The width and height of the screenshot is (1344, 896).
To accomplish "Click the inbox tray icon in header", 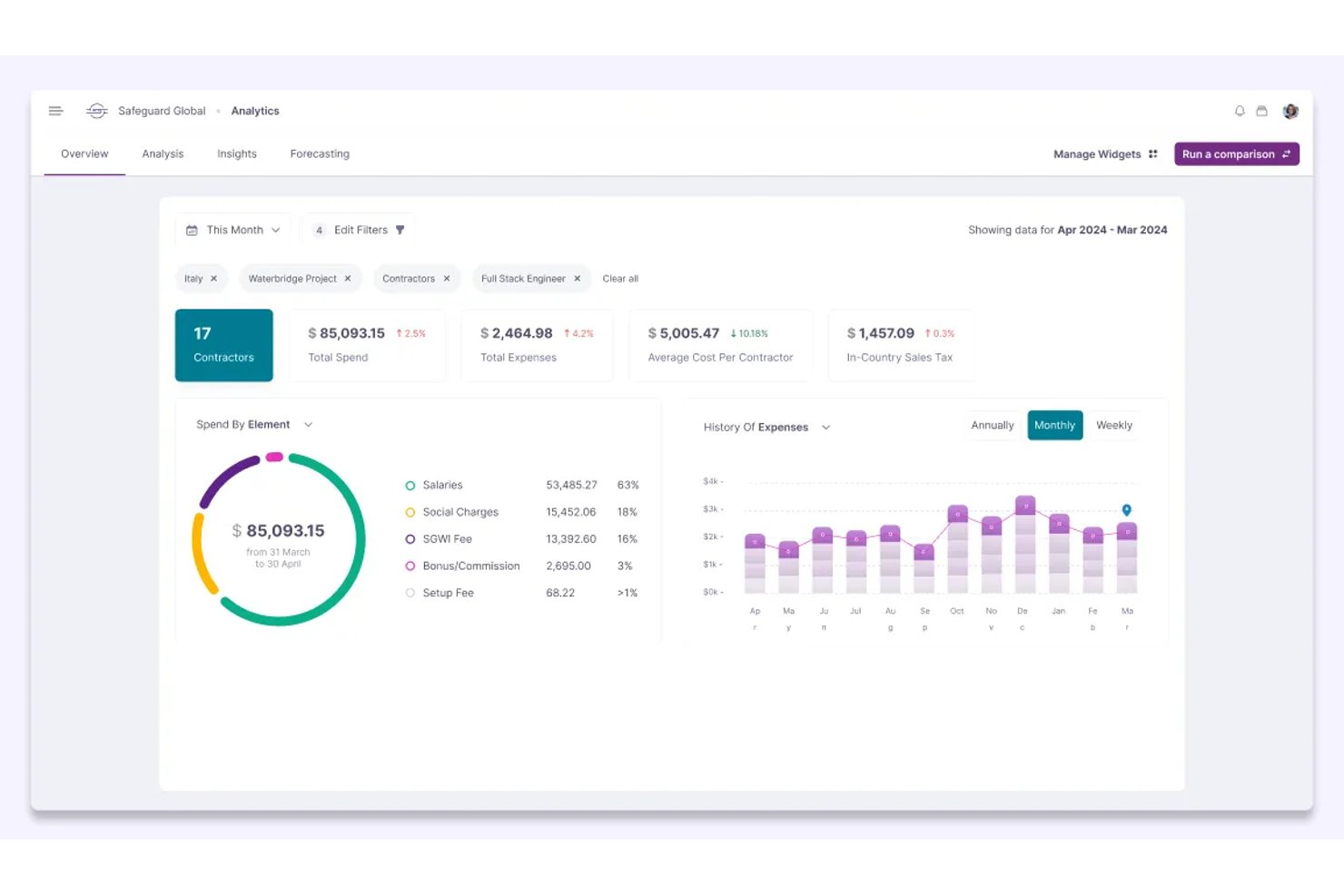I will coord(1261,111).
